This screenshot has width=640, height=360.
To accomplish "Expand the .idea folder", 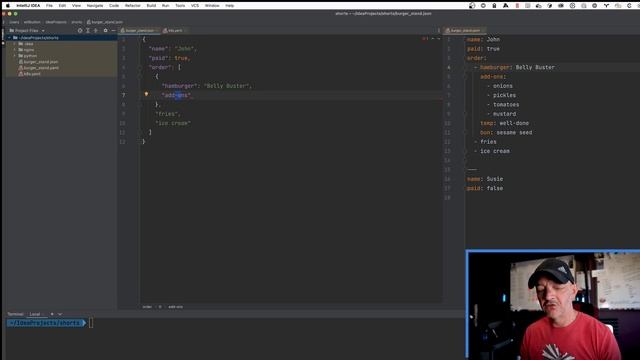I will click(15, 44).
